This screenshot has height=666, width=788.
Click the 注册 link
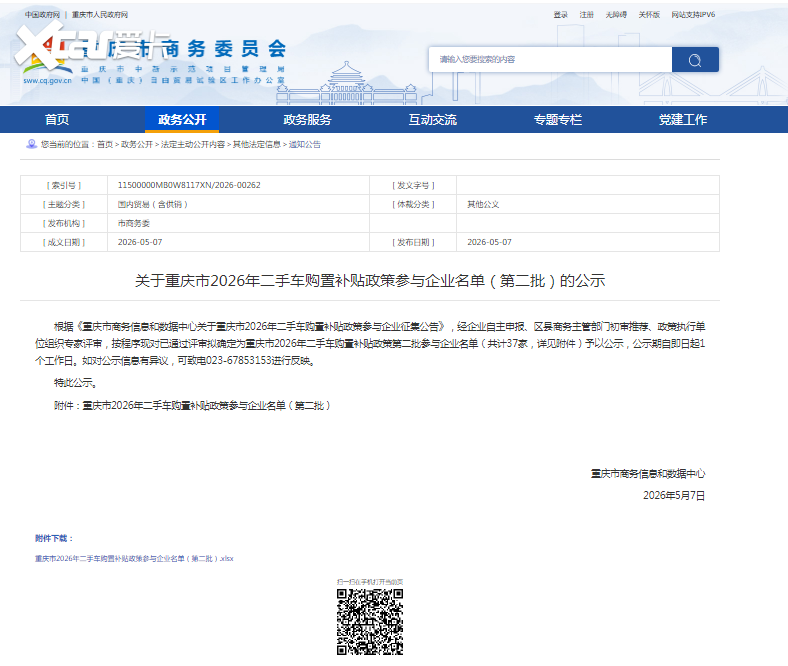tap(586, 15)
